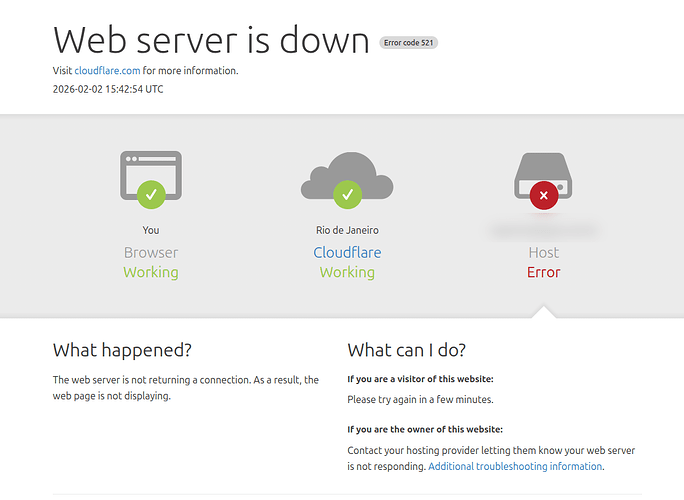Open the cloudflare.com link
The width and height of the screenshot is (684, 500).
pos(107,71)
